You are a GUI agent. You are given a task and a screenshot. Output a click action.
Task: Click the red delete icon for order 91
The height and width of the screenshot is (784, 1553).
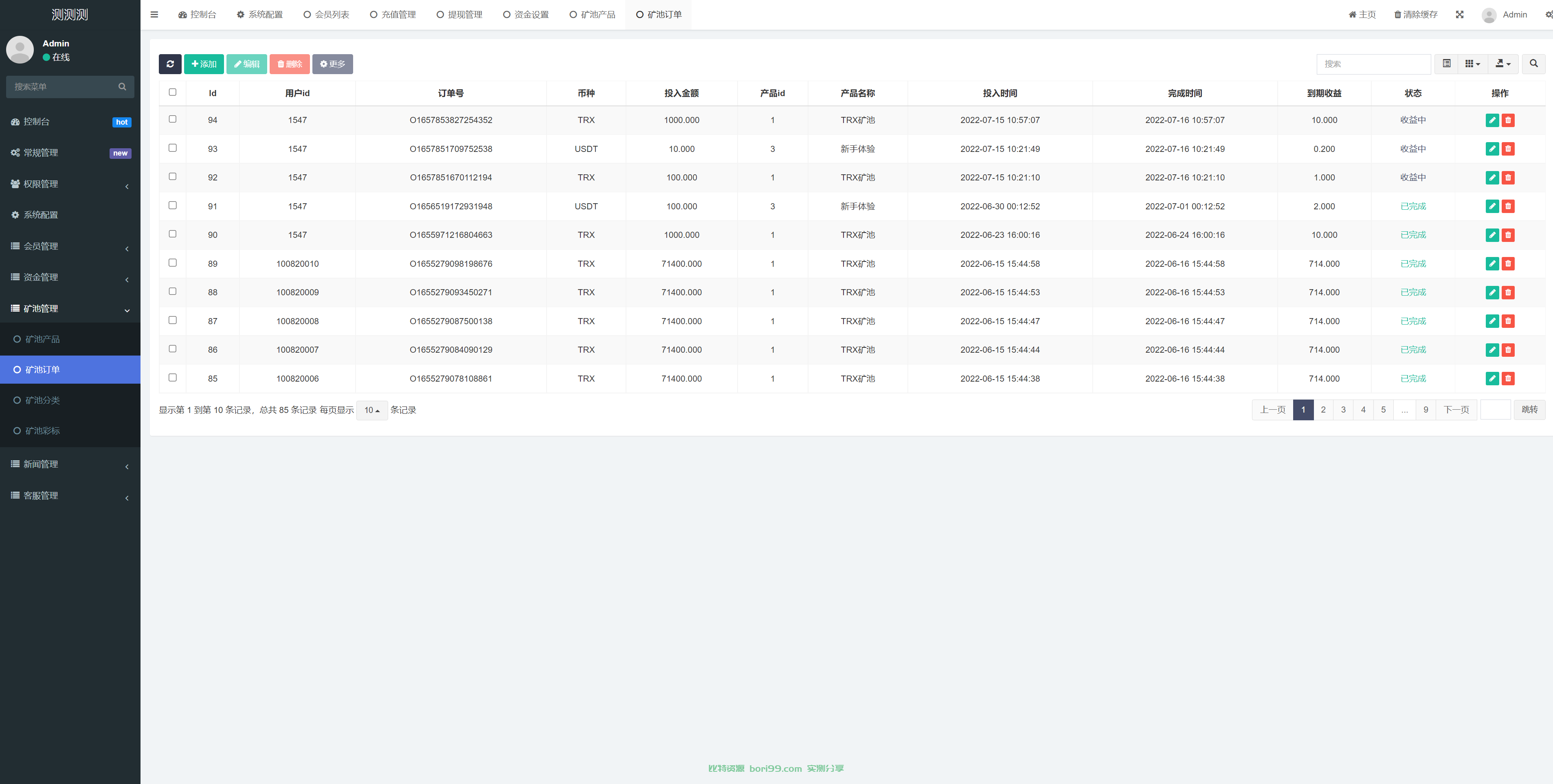[1508, 206]
